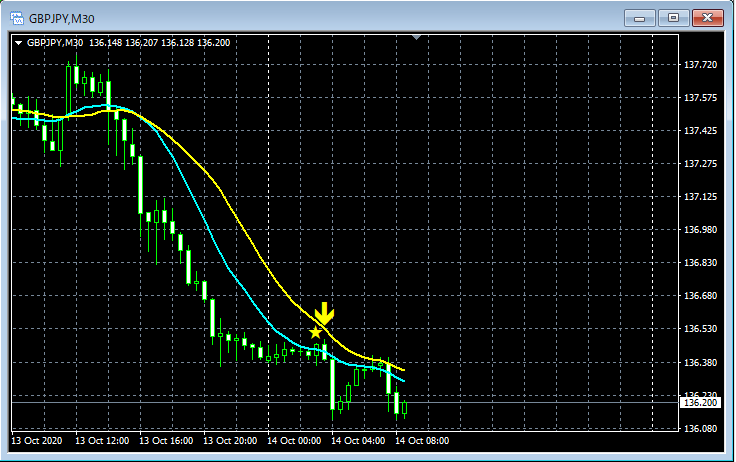Viewport: 736px width, 462px height.
Task: Click the chart shift marker on the top edge
Action: pos(416,37)
